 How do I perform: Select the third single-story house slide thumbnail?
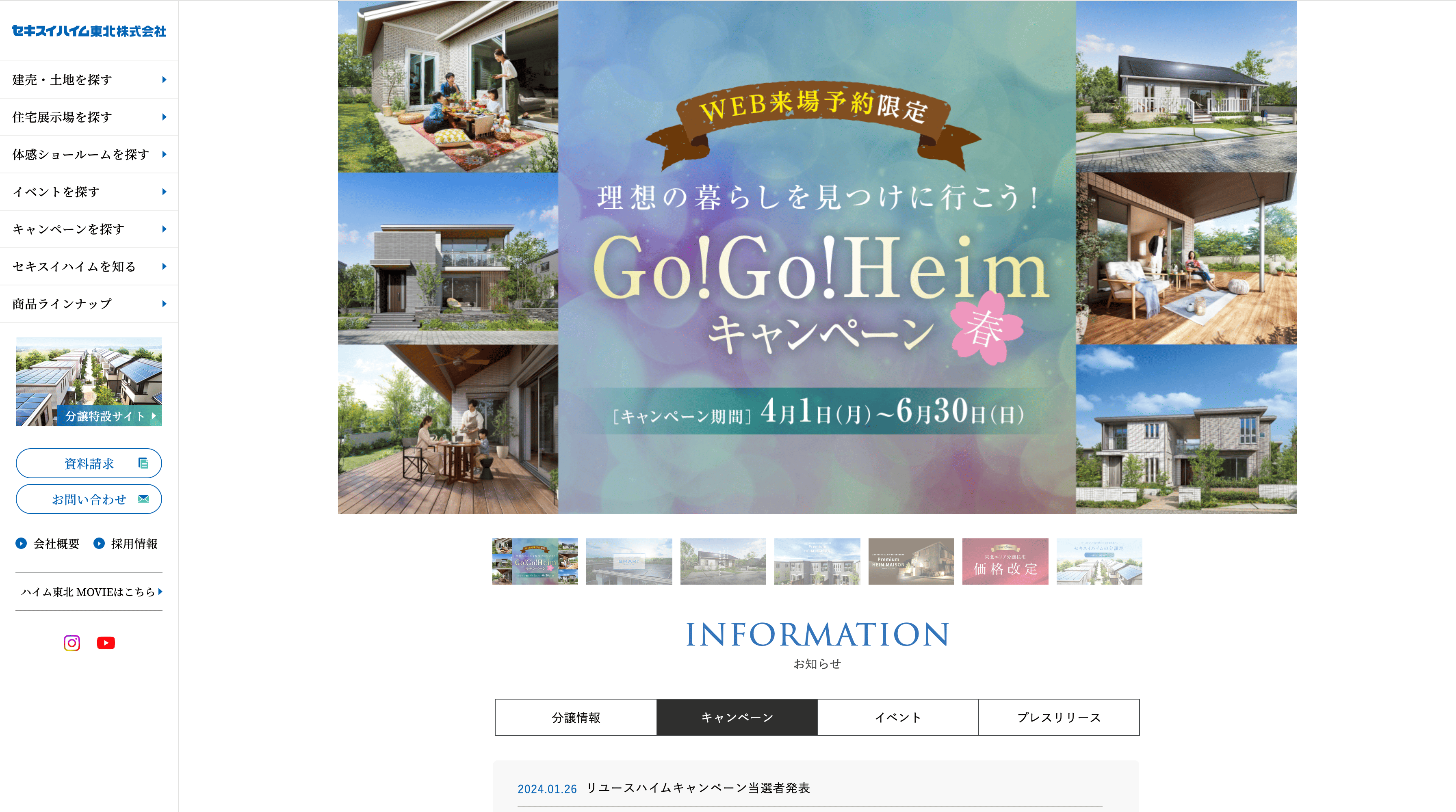[723, 561]
